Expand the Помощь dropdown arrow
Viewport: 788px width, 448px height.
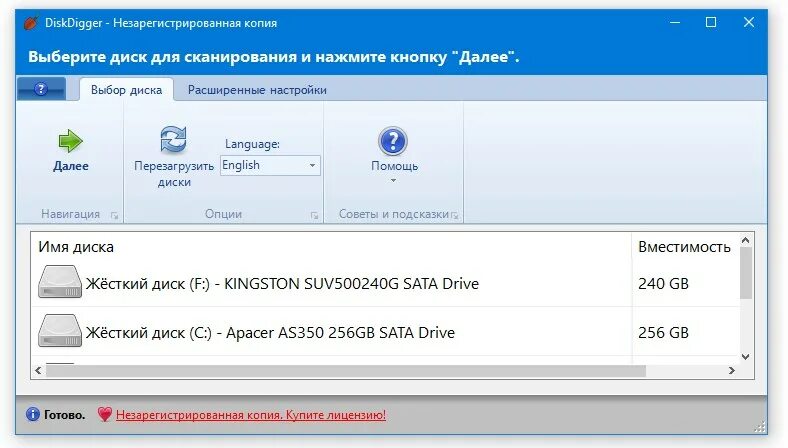tap(393, 181)
